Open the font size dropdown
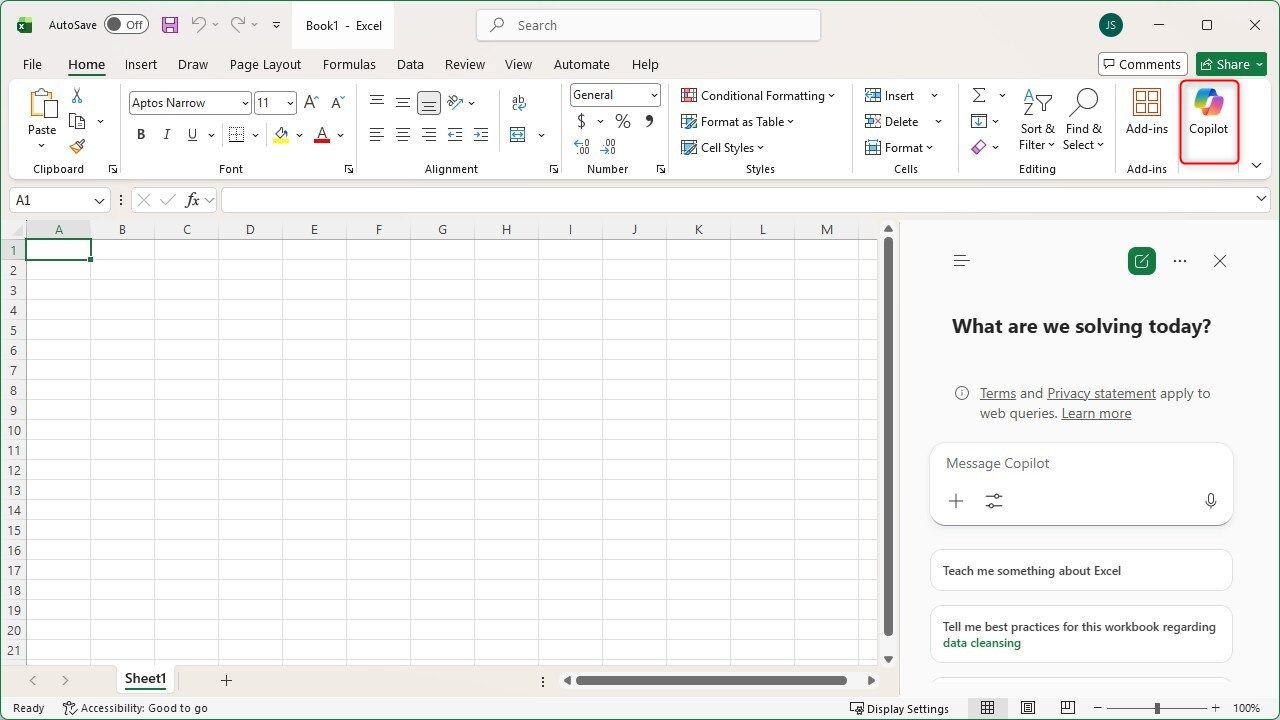Viewport: 1280px width, 720px height. [x=290, y=103]
